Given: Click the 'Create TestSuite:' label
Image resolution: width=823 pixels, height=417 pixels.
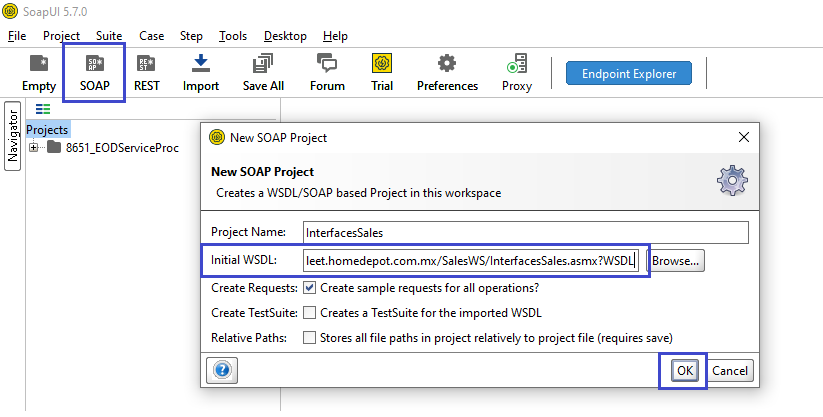Looking at the screenshot, I should [255, 313].
